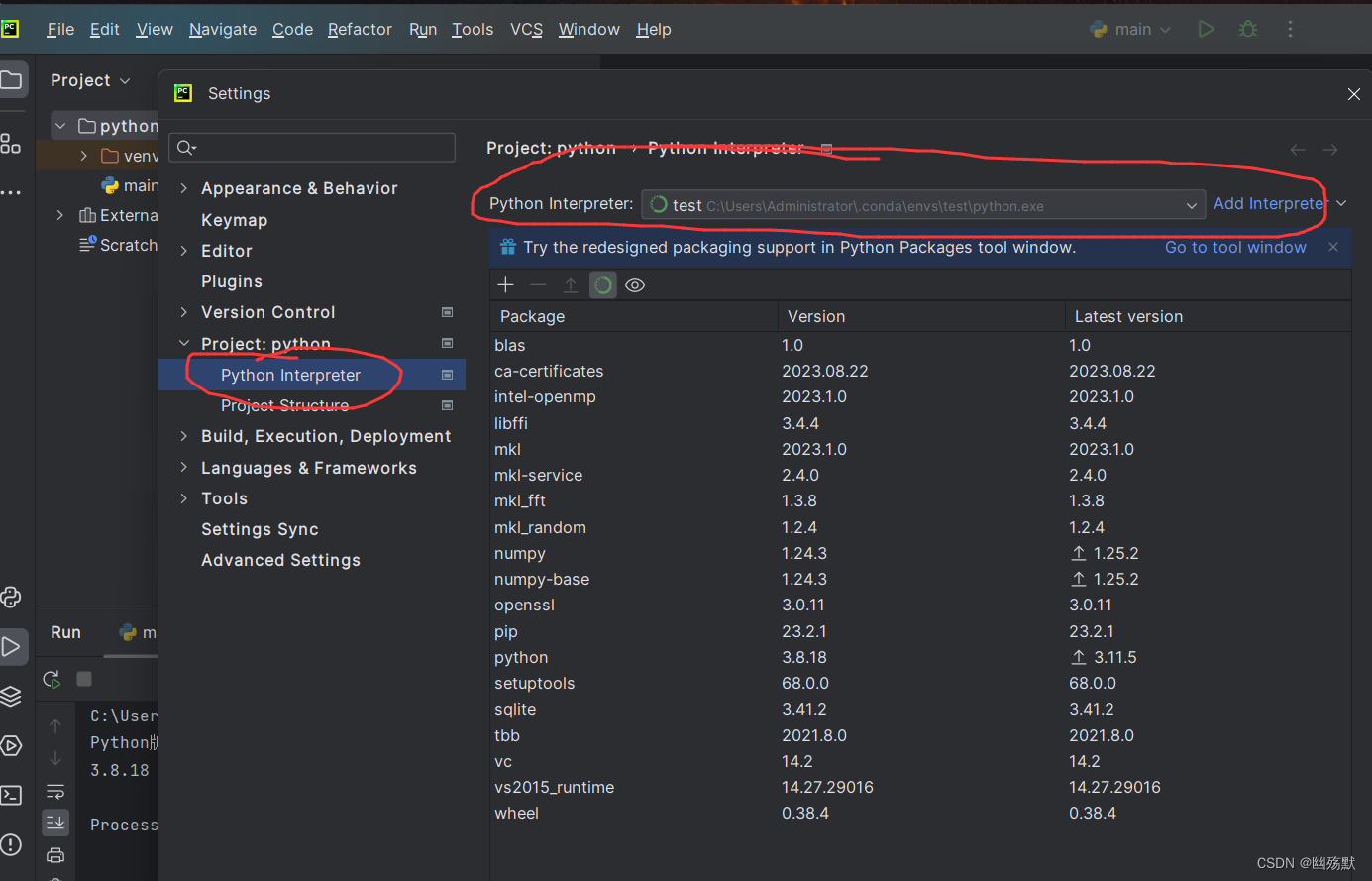Click the Down the stack trace arrow
The height and width of the screenshot is (881, 1372).
[x=55, y=758]
